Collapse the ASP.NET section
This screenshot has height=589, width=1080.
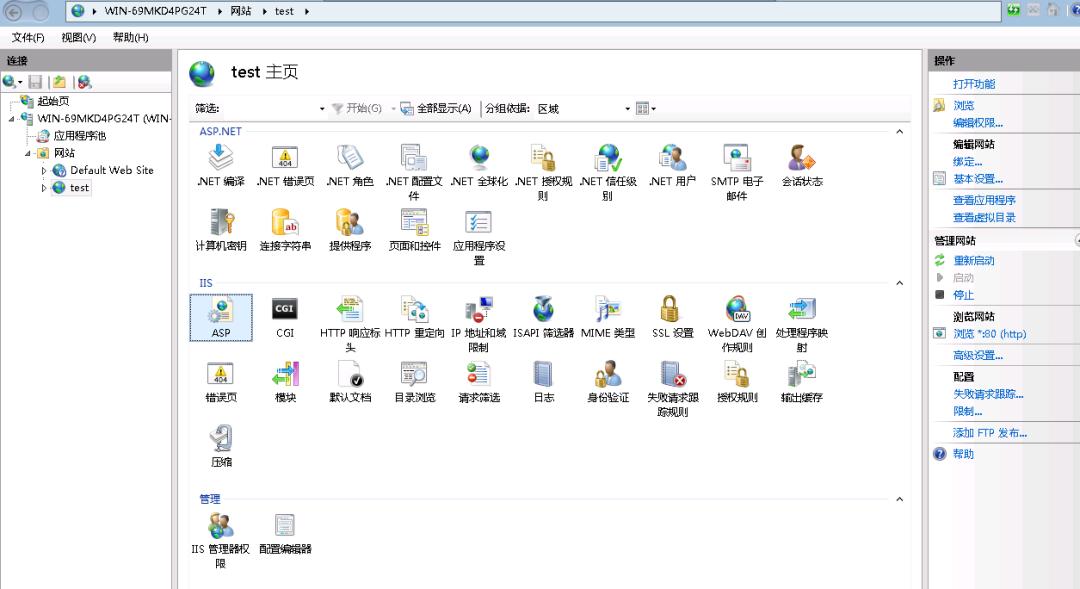pos(899,131)
